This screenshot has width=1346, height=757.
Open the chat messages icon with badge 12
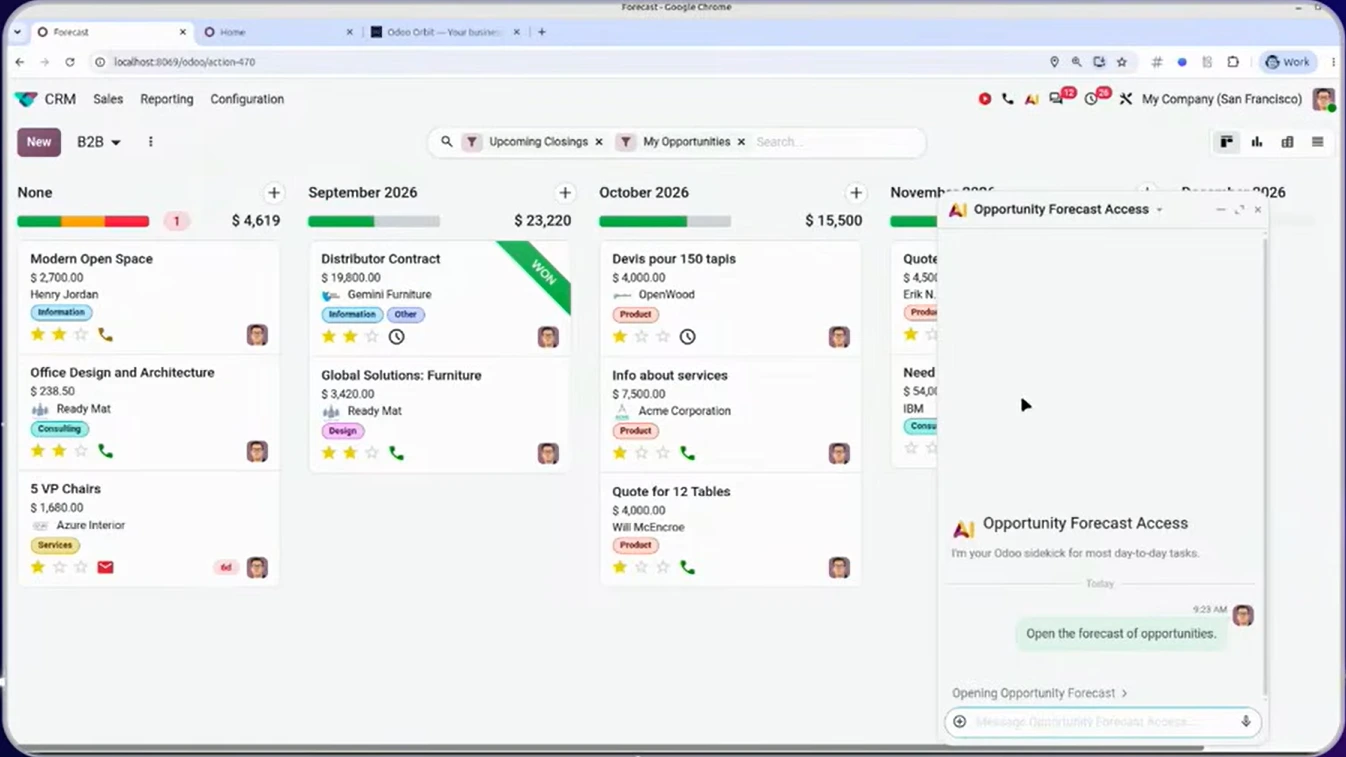pos(1057,99)
